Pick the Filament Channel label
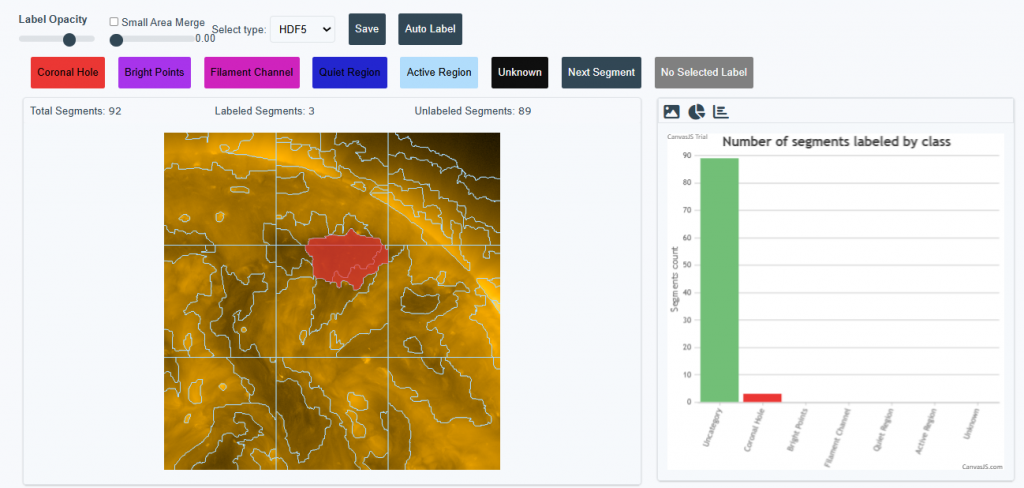This screenshot has width=1024, height=488. tap(252, 72)
